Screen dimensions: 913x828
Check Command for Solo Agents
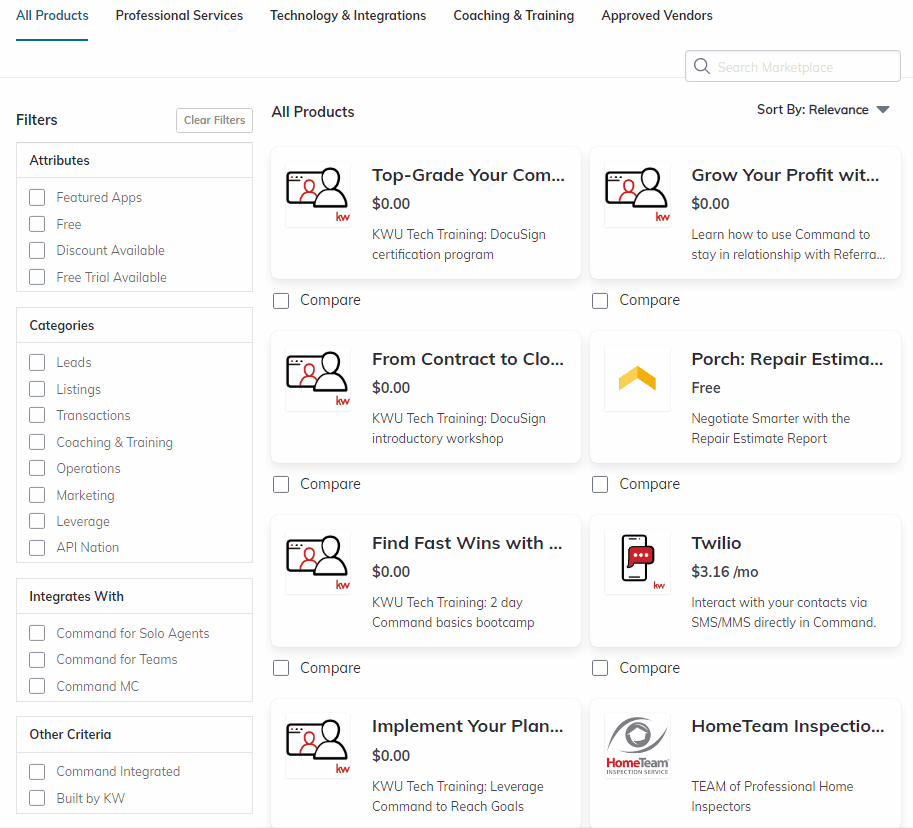click(x=37, y=633)
